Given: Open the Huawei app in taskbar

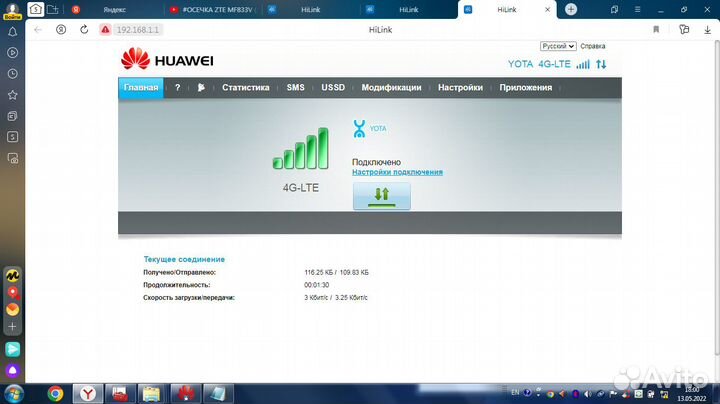Looking at the screenshot, I should click(186, 394).
